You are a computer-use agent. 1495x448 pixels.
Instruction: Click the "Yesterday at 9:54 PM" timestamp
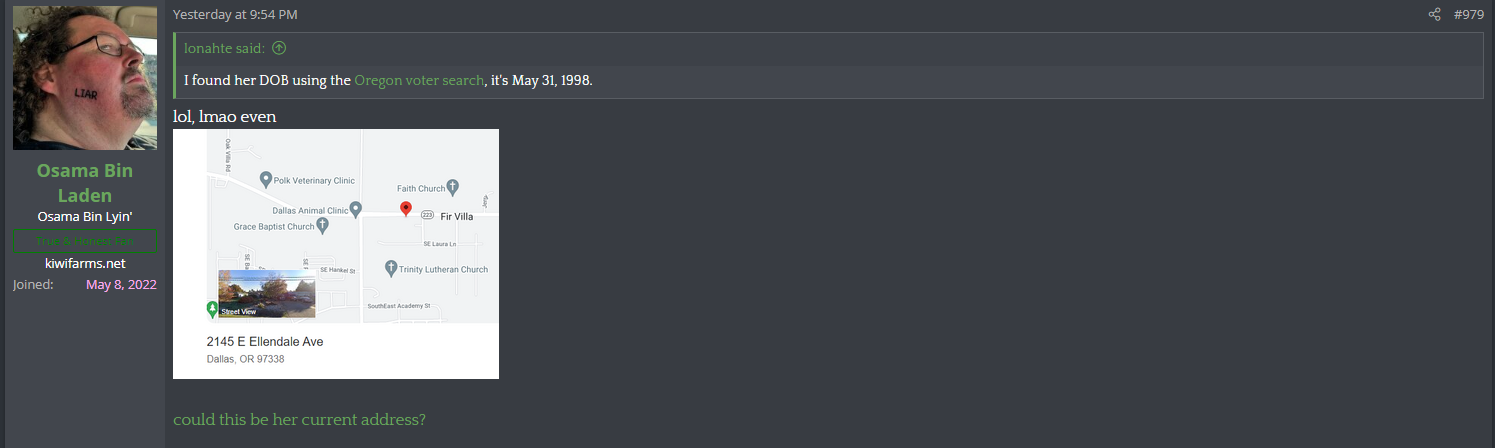[235, 14]
